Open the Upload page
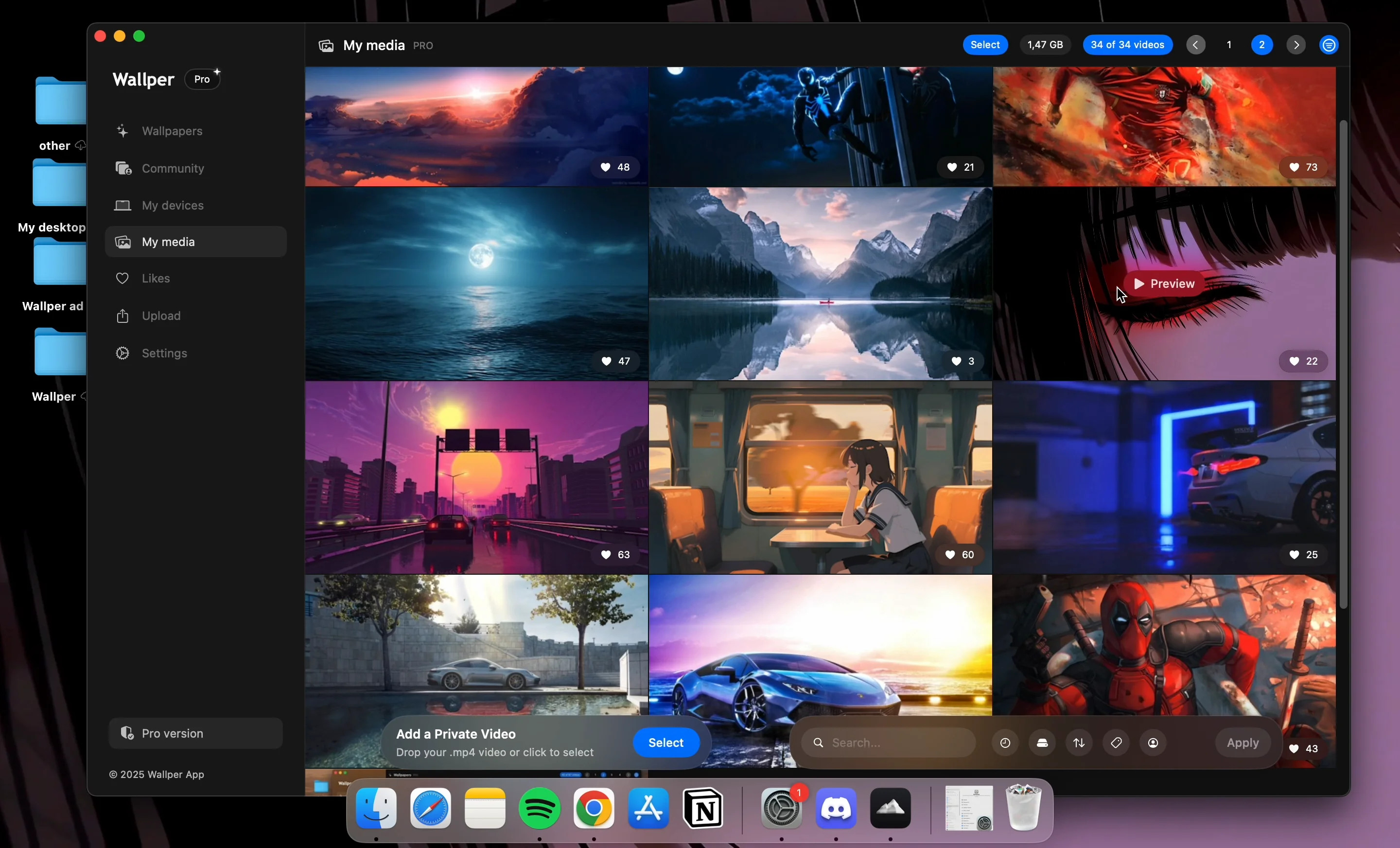Viewport: 1400px width, 848px height. coord(196,316)
